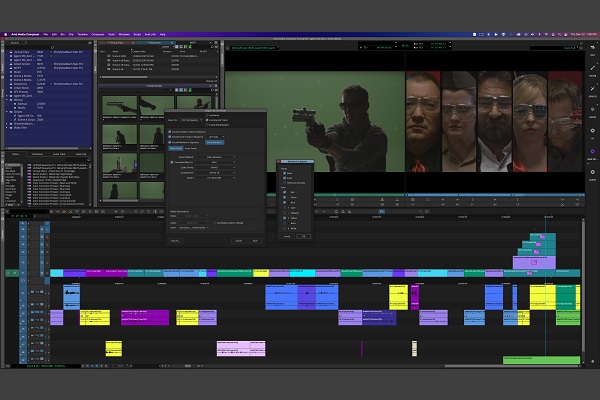Play the sequence in the record monitor
This screenshot has width=600, height=400.
(495, 199)
